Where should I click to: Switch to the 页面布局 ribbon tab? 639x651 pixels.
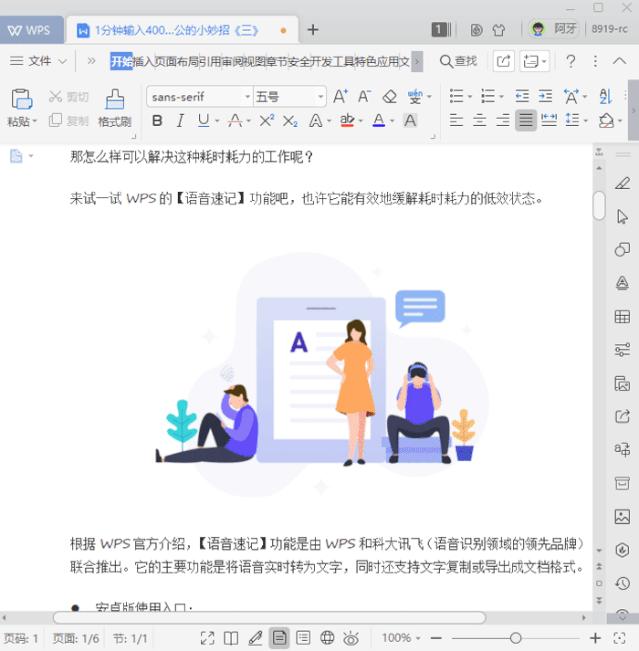pos(176,61)
